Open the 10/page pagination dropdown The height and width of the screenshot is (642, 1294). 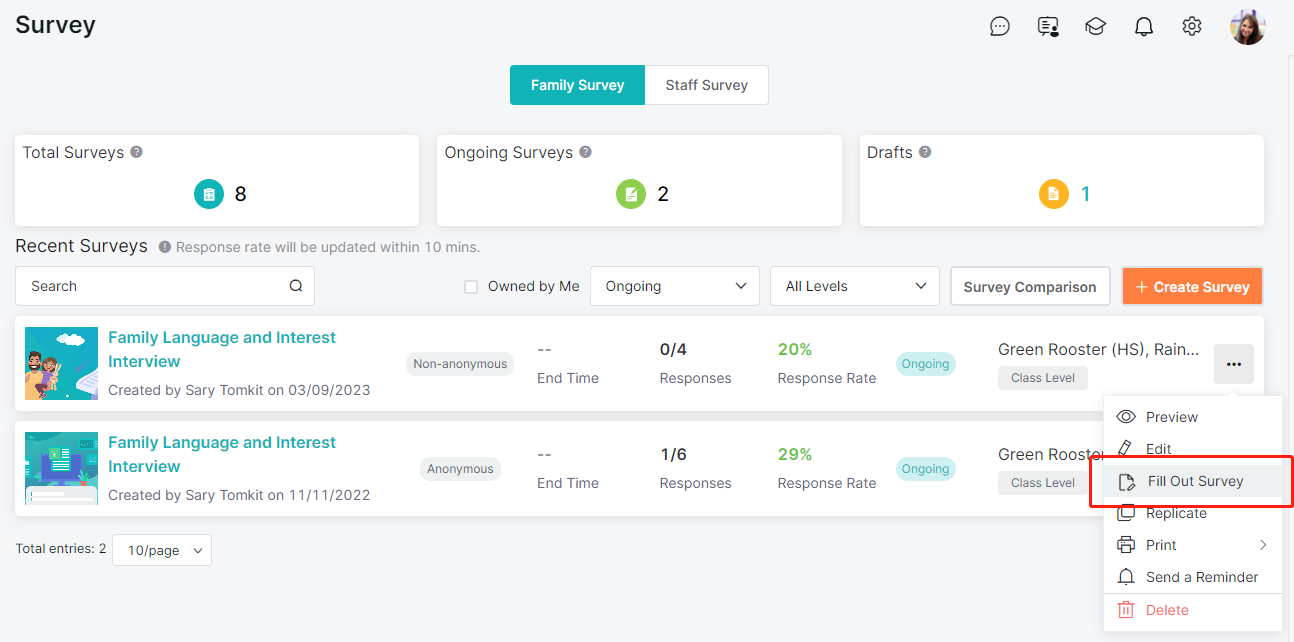click(162, 550)
